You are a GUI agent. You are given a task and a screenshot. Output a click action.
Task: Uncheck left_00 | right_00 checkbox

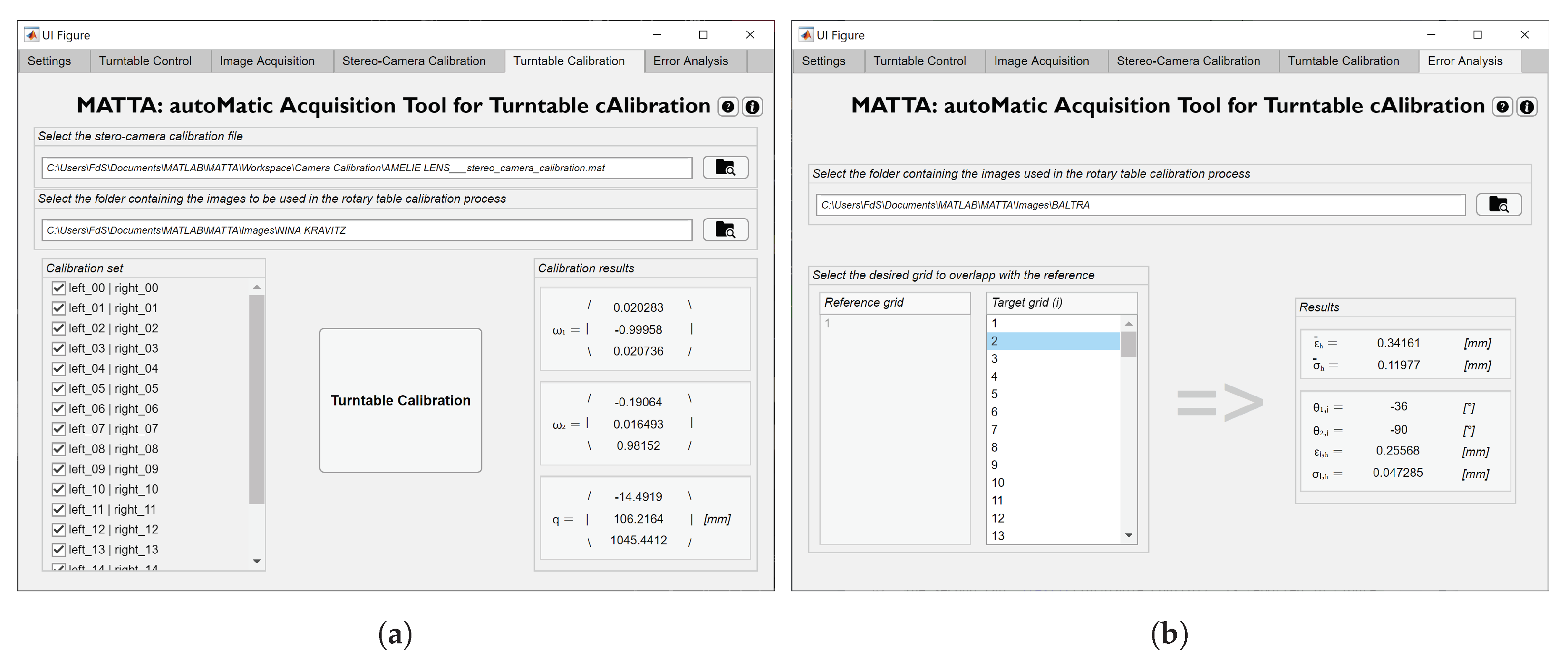(x=58, y=288)
